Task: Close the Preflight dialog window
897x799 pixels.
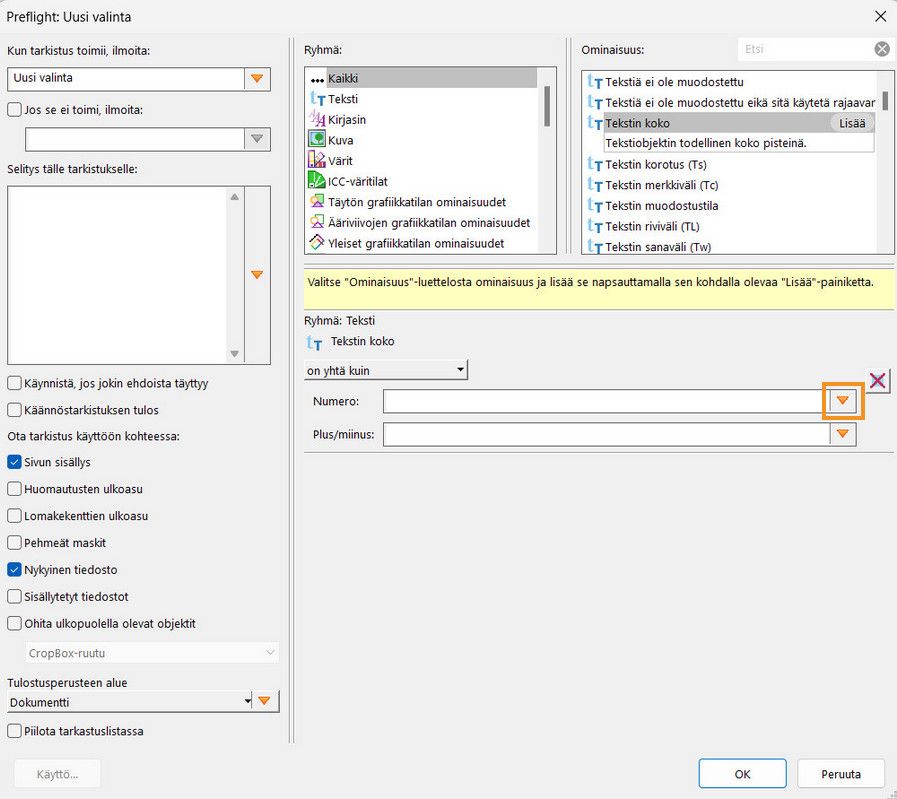Action: point(880,17)
